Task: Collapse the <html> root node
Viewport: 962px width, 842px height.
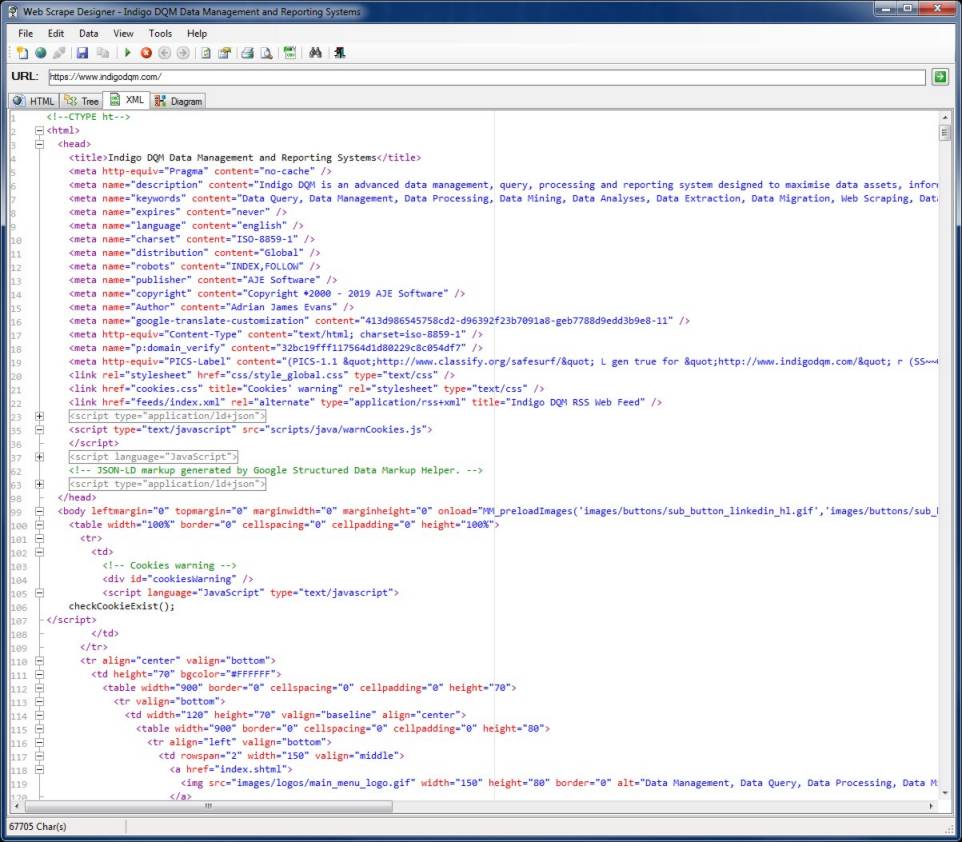Action: pos(39,131)
